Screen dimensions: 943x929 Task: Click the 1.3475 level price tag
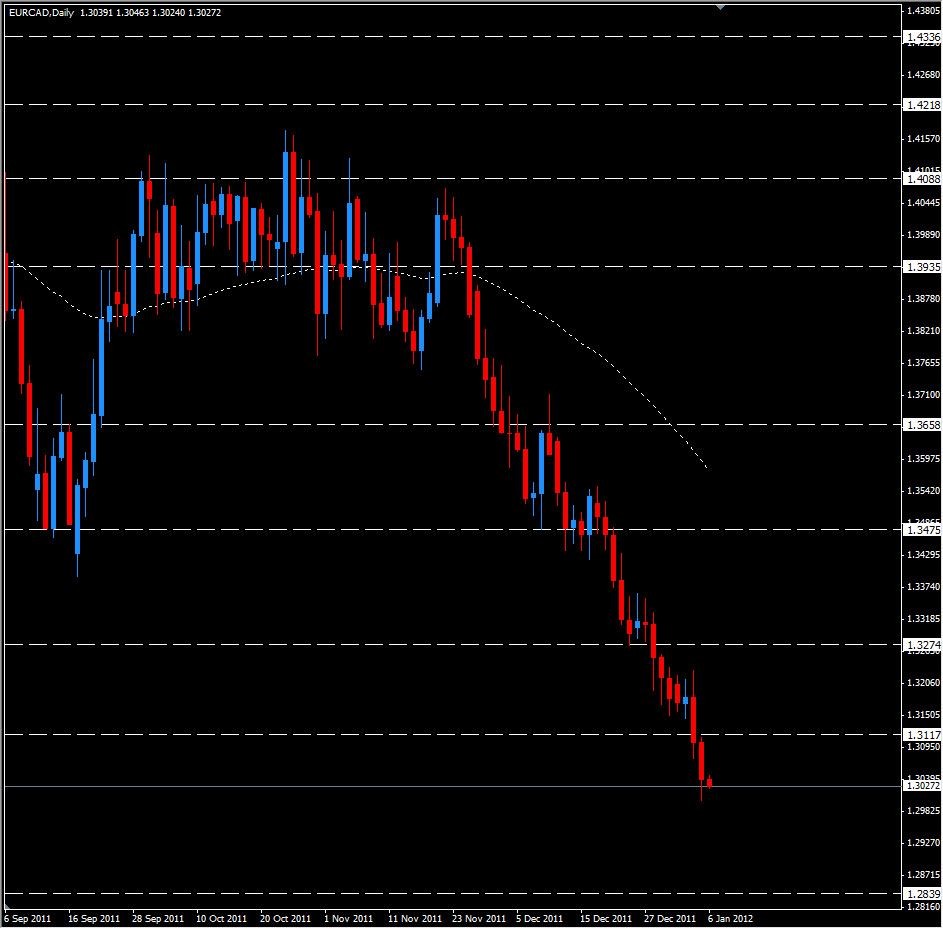921,531
